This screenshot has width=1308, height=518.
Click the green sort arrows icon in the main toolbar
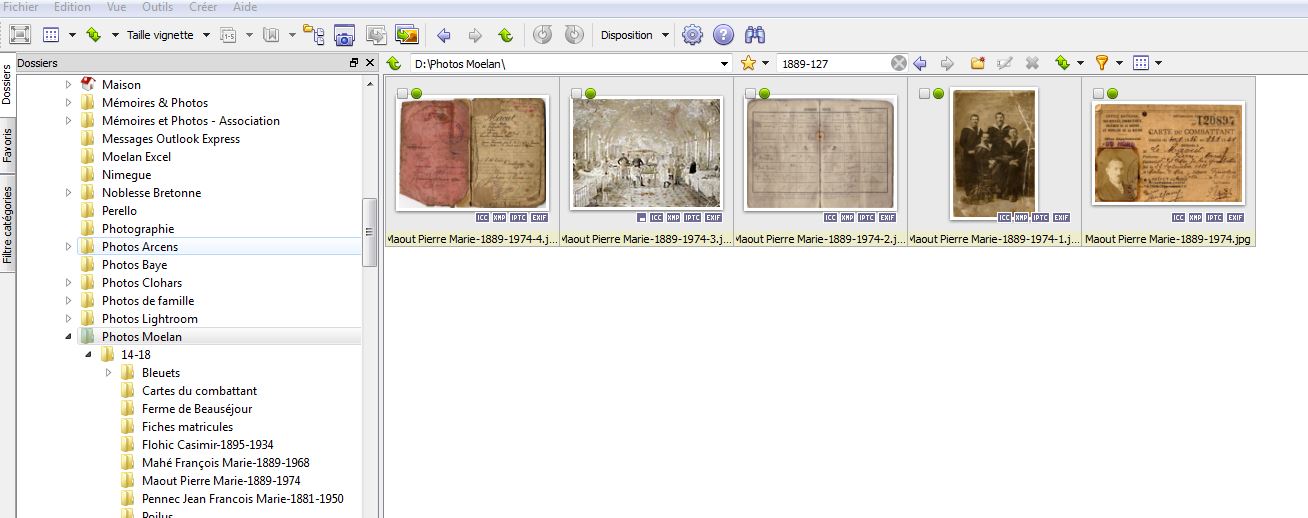click(94, 35)
